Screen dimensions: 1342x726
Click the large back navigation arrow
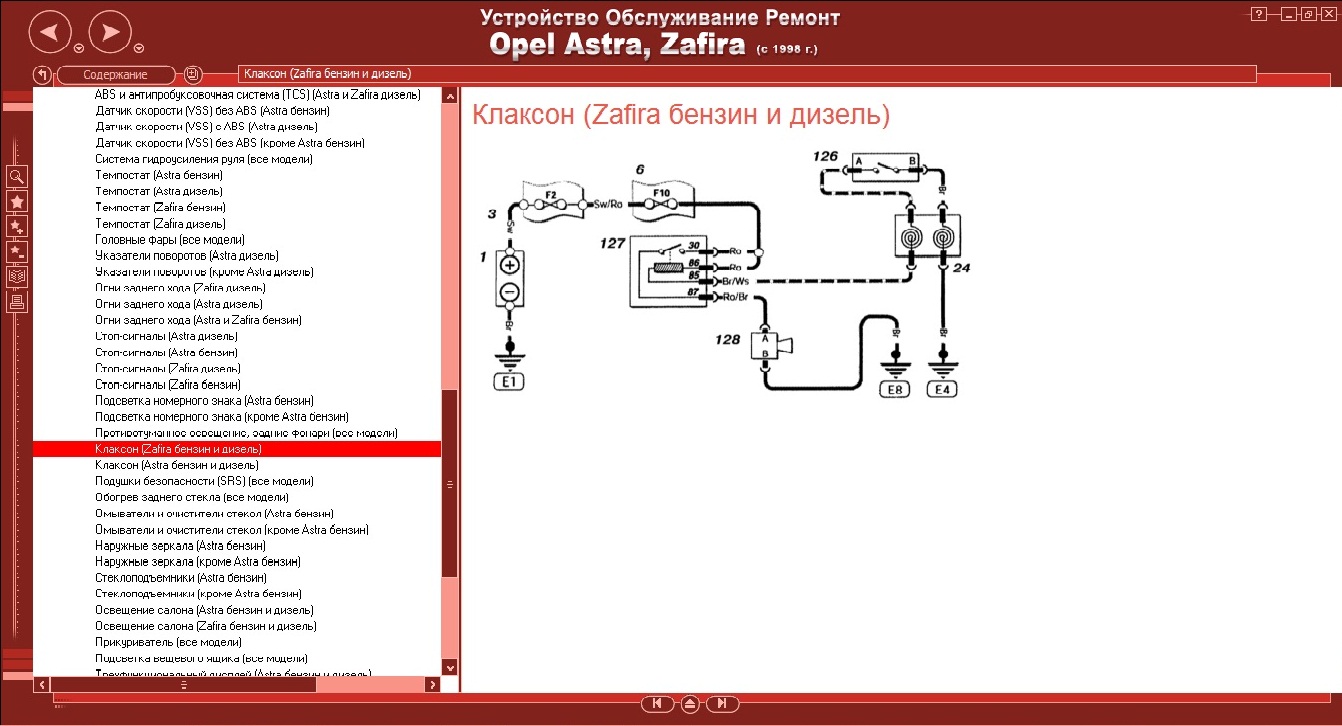tap(50, 33)
